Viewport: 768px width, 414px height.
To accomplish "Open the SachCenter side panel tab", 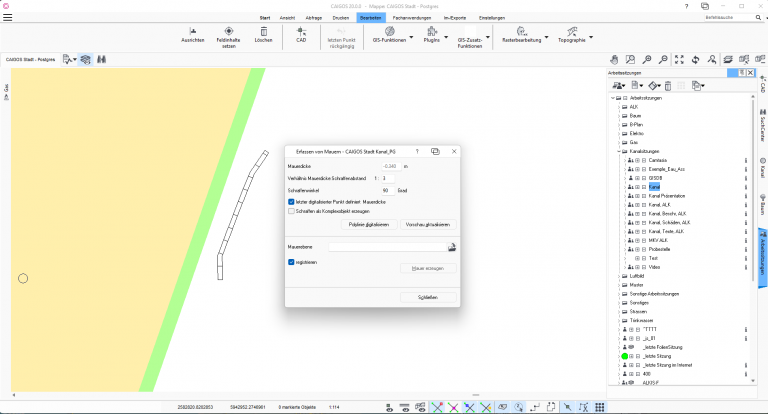I will [x=763, y=126].
